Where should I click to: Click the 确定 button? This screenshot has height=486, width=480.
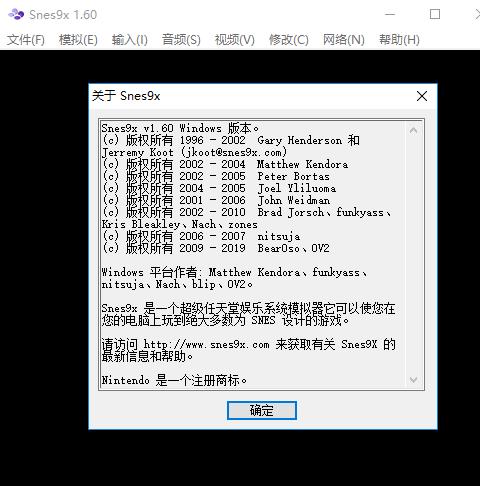pos(262,410)
